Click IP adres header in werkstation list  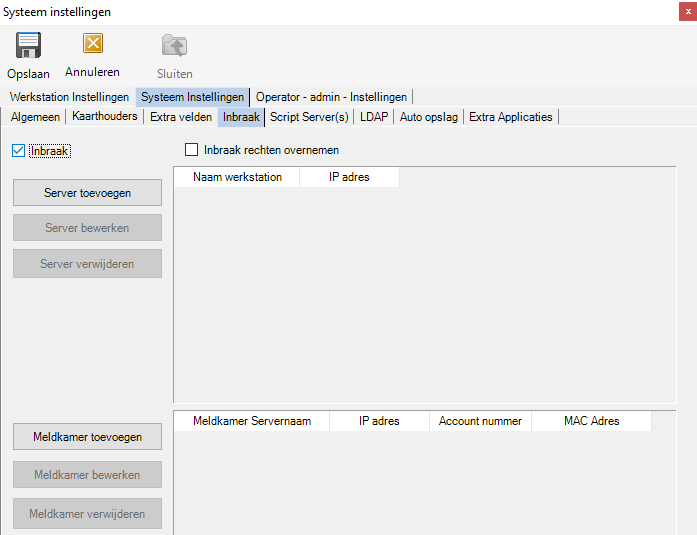coord(349,177)
